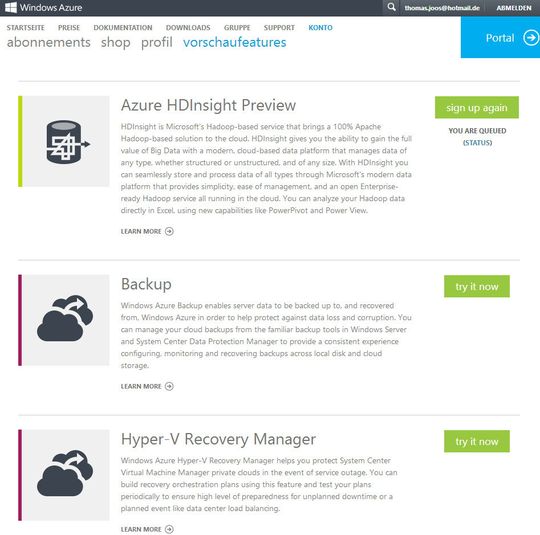
Task: Click the Azure HDInsight Preview heading
Action: 208,105
